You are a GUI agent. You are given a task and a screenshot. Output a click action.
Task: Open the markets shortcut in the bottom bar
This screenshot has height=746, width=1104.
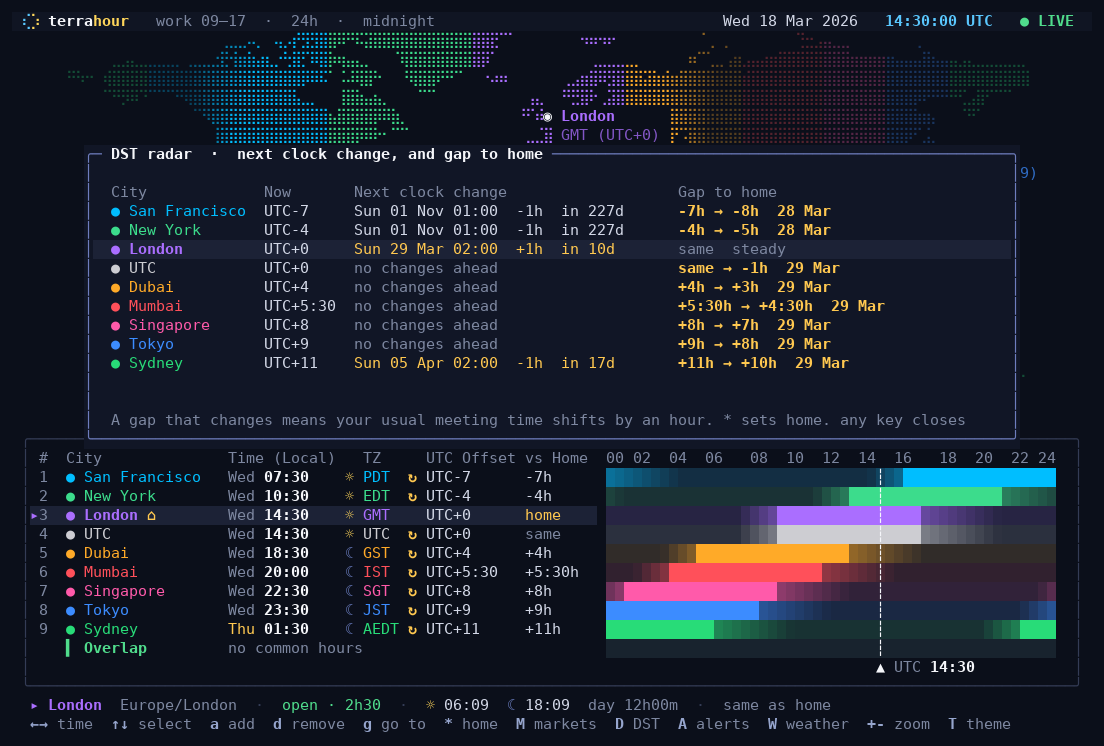point(556,724)
